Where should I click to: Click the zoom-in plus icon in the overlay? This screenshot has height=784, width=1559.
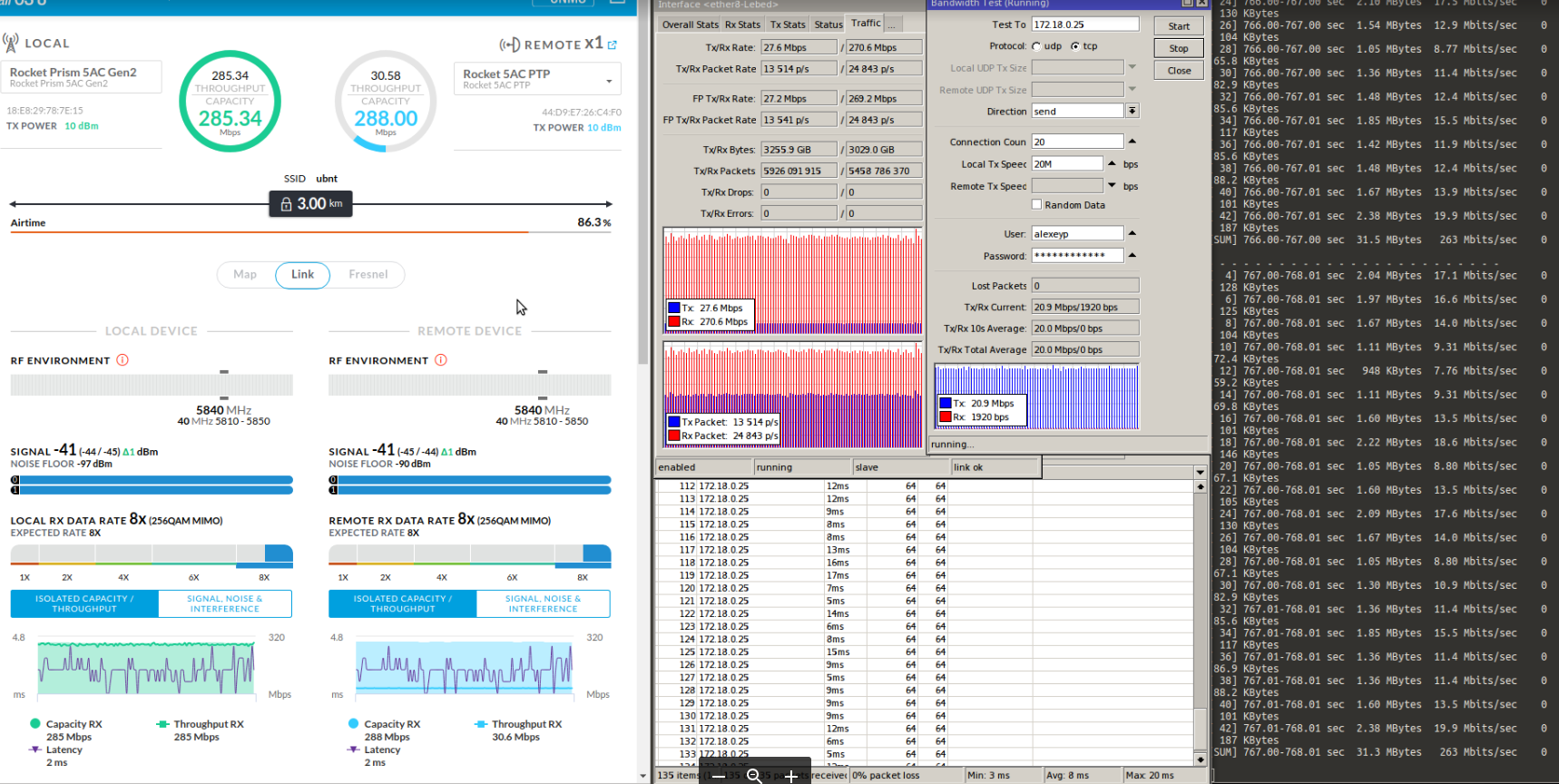pos(790,776)
